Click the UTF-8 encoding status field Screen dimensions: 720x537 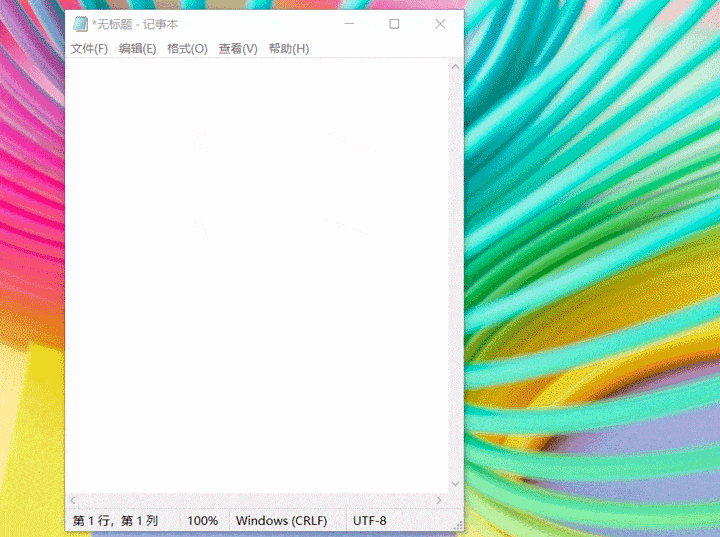click(x=369, y=521)
